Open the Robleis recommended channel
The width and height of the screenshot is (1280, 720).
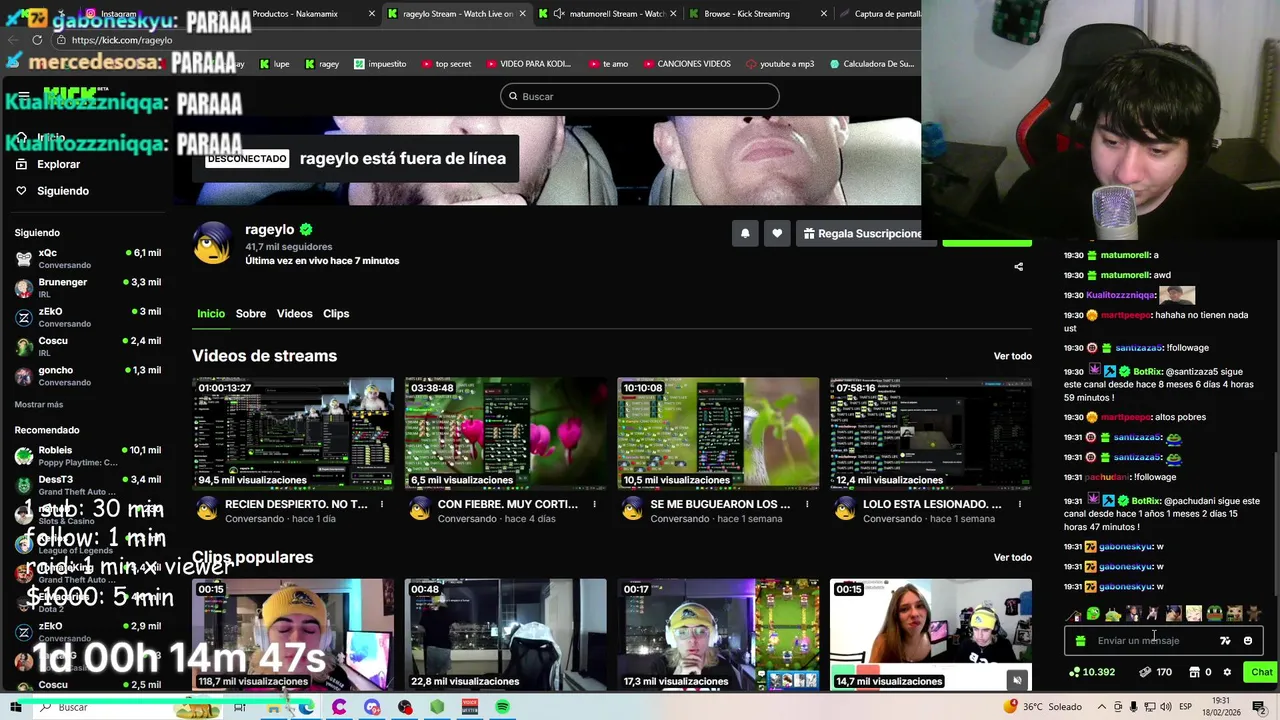click(88, 456)
